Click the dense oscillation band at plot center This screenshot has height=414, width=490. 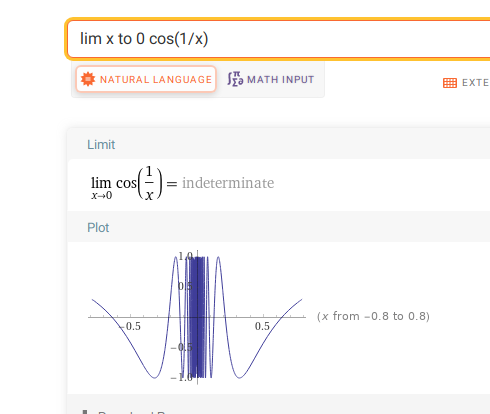coord(198,317)
